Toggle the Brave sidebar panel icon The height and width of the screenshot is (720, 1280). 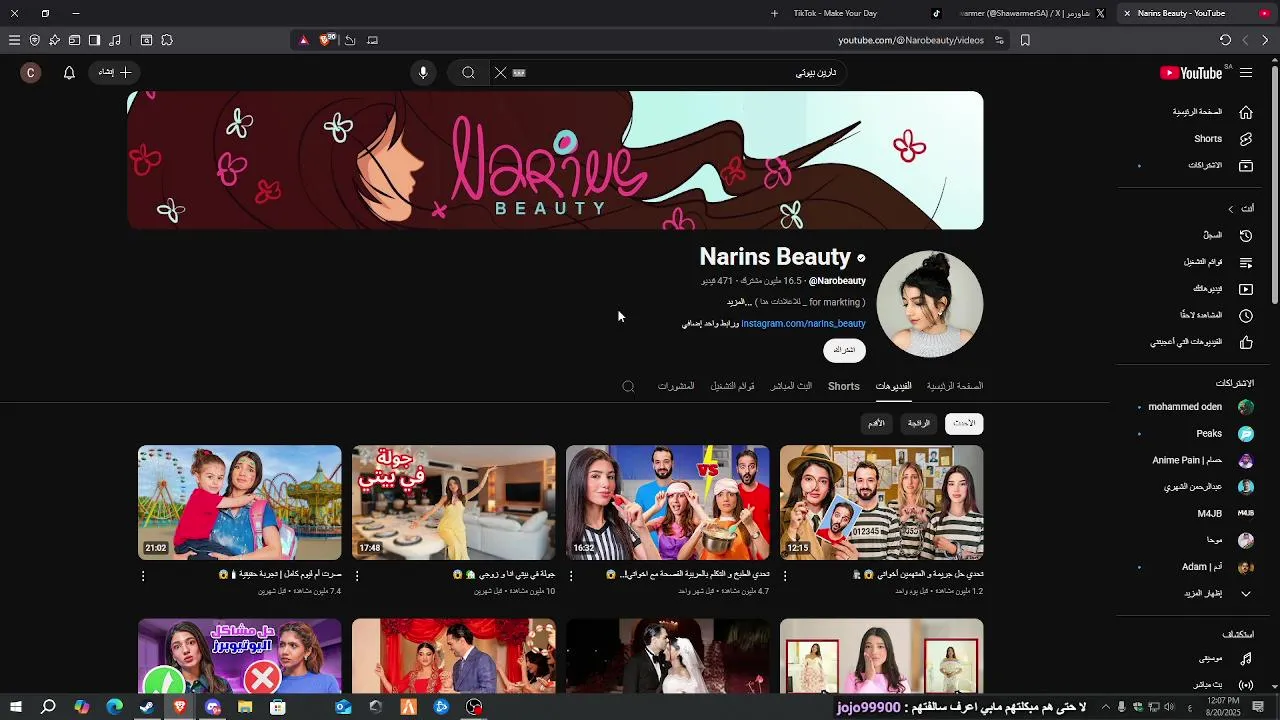[x=94, y=40]
